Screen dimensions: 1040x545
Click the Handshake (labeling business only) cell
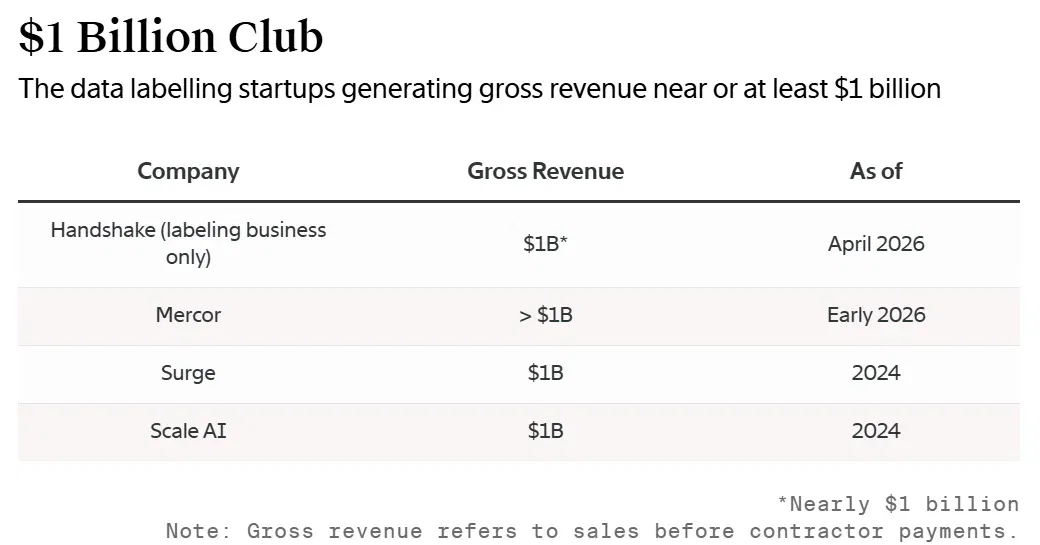[x=188, y=243]
